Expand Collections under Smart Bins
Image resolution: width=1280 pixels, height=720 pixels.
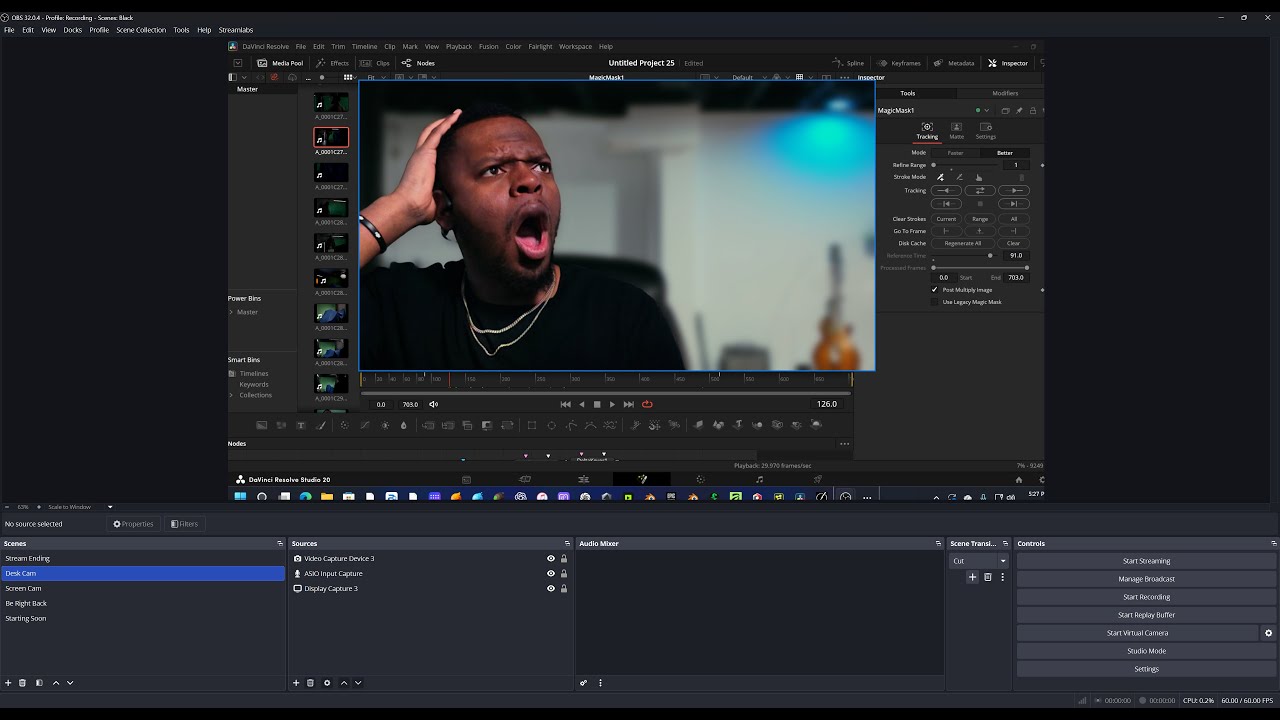coord(231,395)
